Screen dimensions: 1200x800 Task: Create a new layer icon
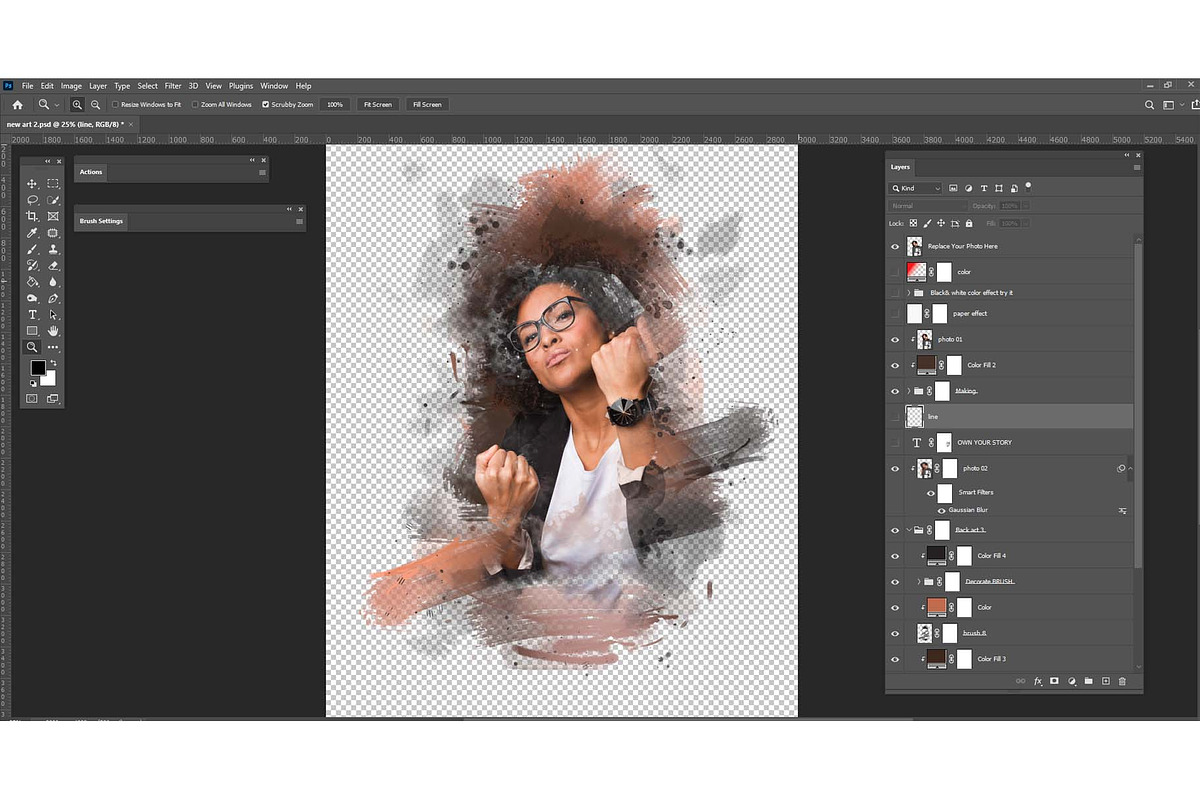[1105, 681]
